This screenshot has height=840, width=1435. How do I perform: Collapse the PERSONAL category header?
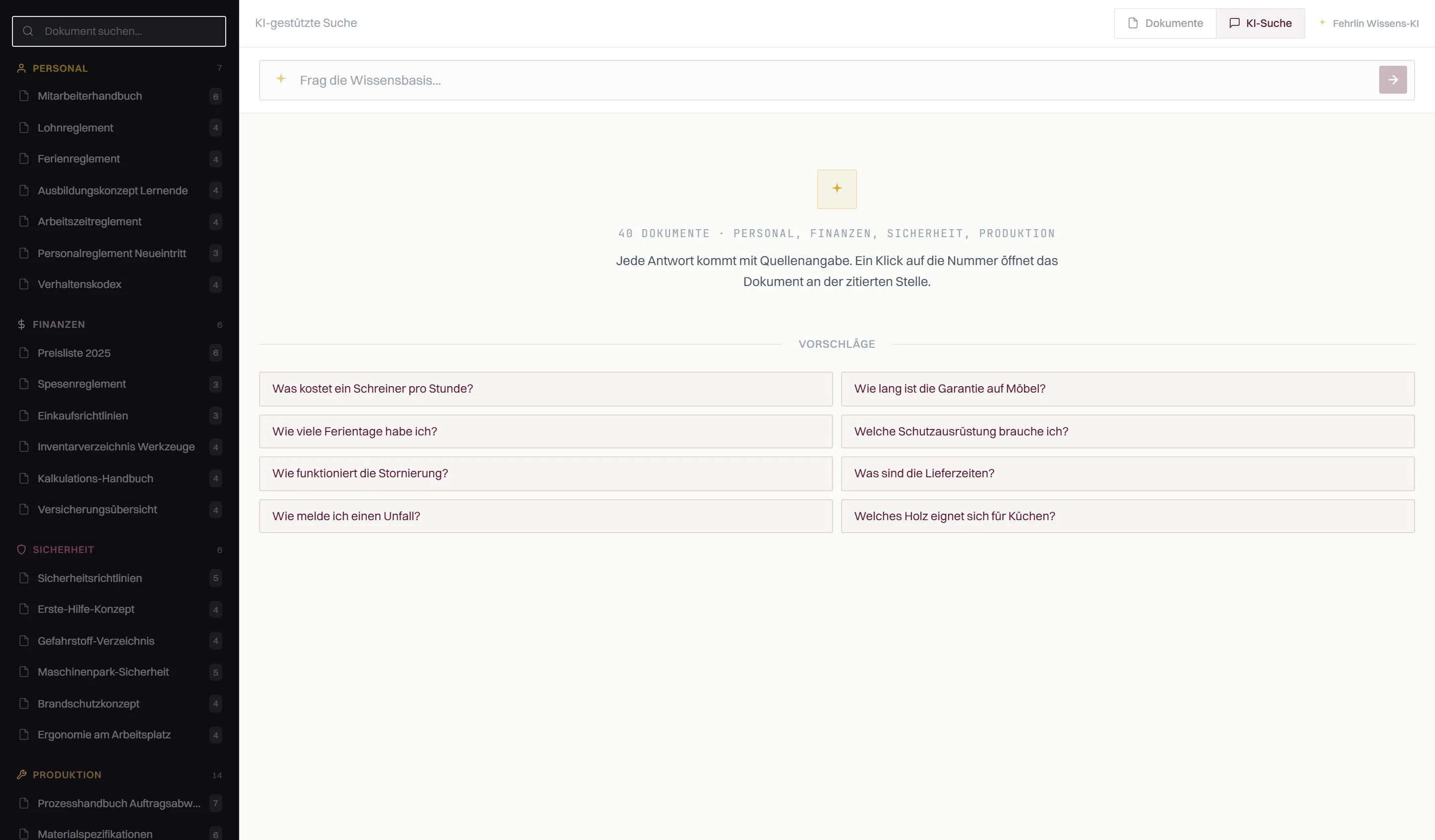[x=119, y=68]
